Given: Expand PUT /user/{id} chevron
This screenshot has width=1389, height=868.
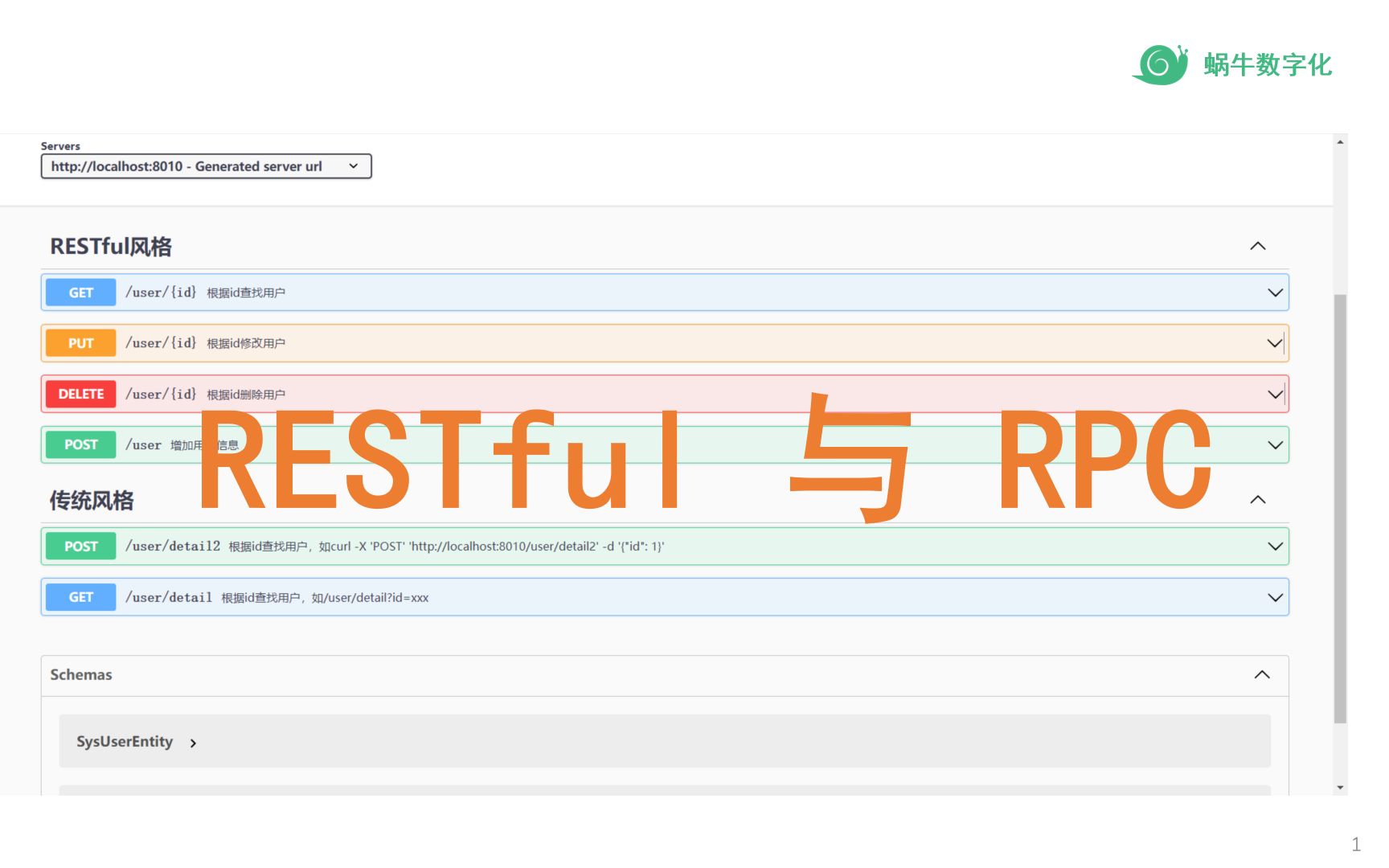Looking at the screenshot, I should coord(1275,343).
